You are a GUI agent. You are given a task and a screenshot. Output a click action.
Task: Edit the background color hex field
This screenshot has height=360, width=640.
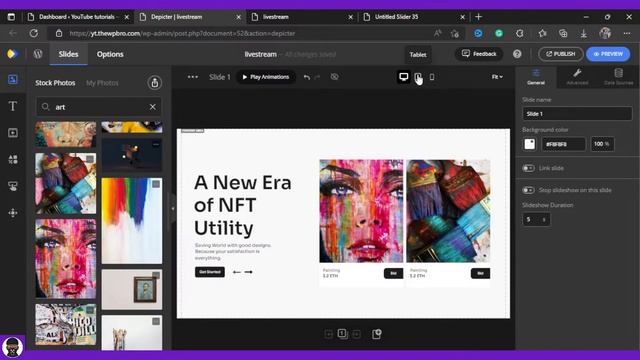point(563,144)
